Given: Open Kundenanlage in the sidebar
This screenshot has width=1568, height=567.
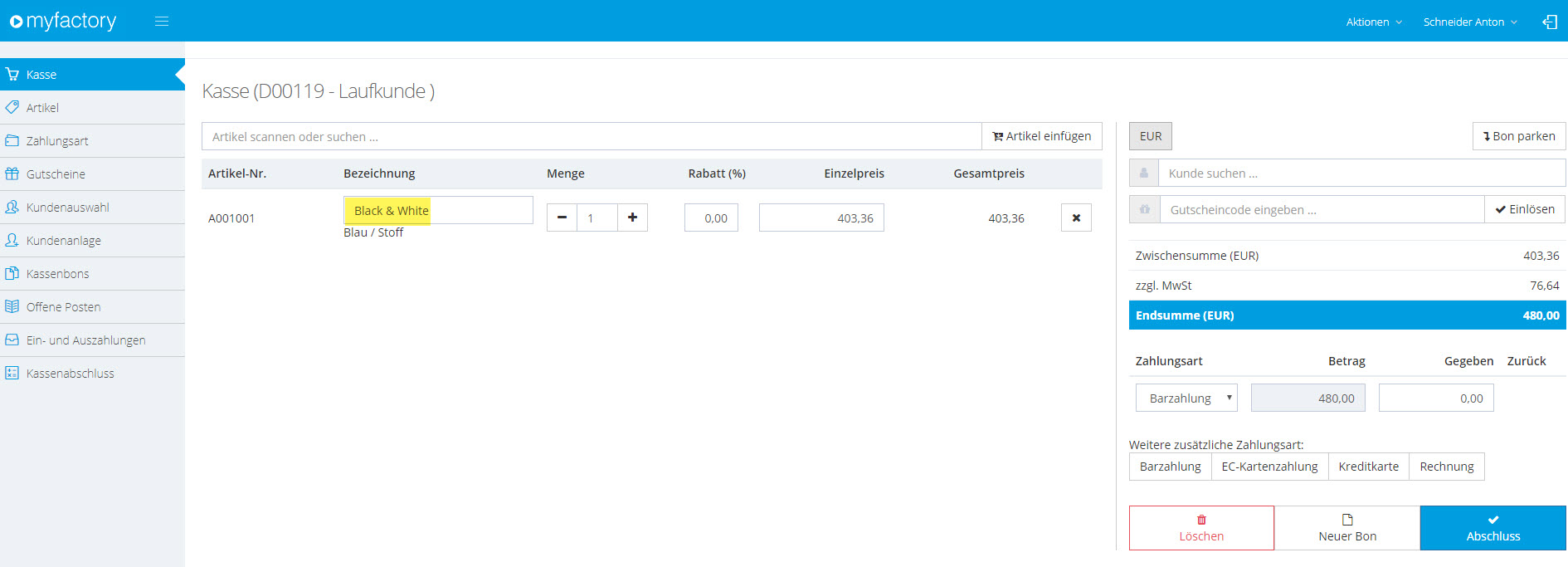Looking at the screenshot, I should [x=92, y=240].
